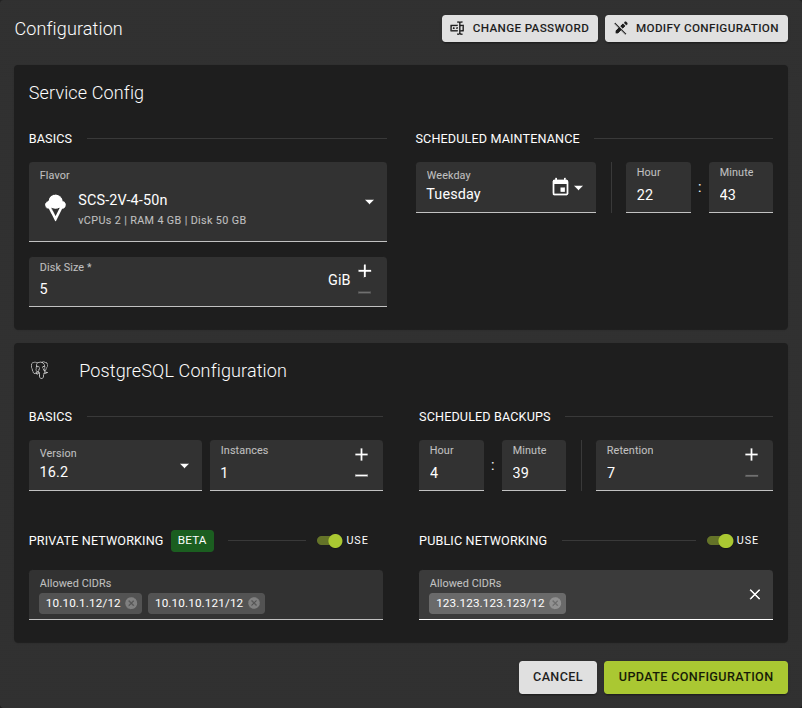Viewport: 802px width, 708px height.
Task: Click Scheduled Backups section label
Action: tap(485, 417)
